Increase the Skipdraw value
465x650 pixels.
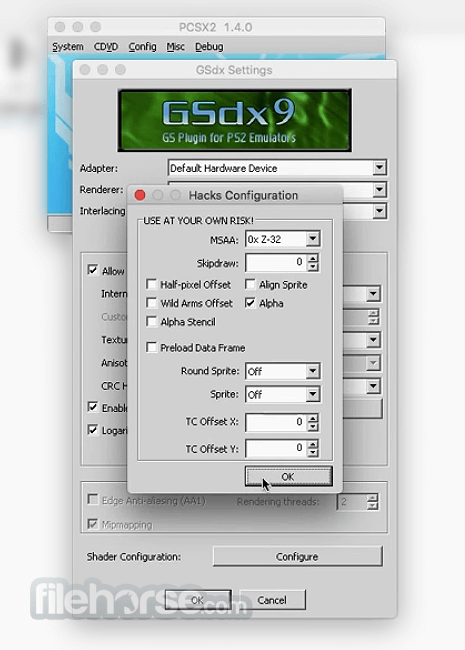pos(313,258)
